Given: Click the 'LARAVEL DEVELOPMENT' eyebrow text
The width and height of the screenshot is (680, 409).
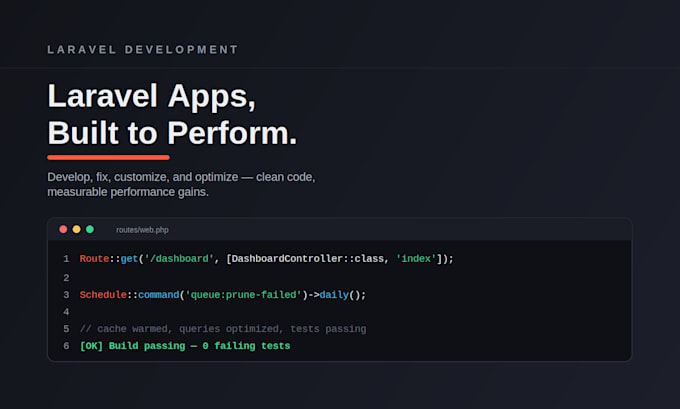Looking at the screenshot, I should coord(143,49).
